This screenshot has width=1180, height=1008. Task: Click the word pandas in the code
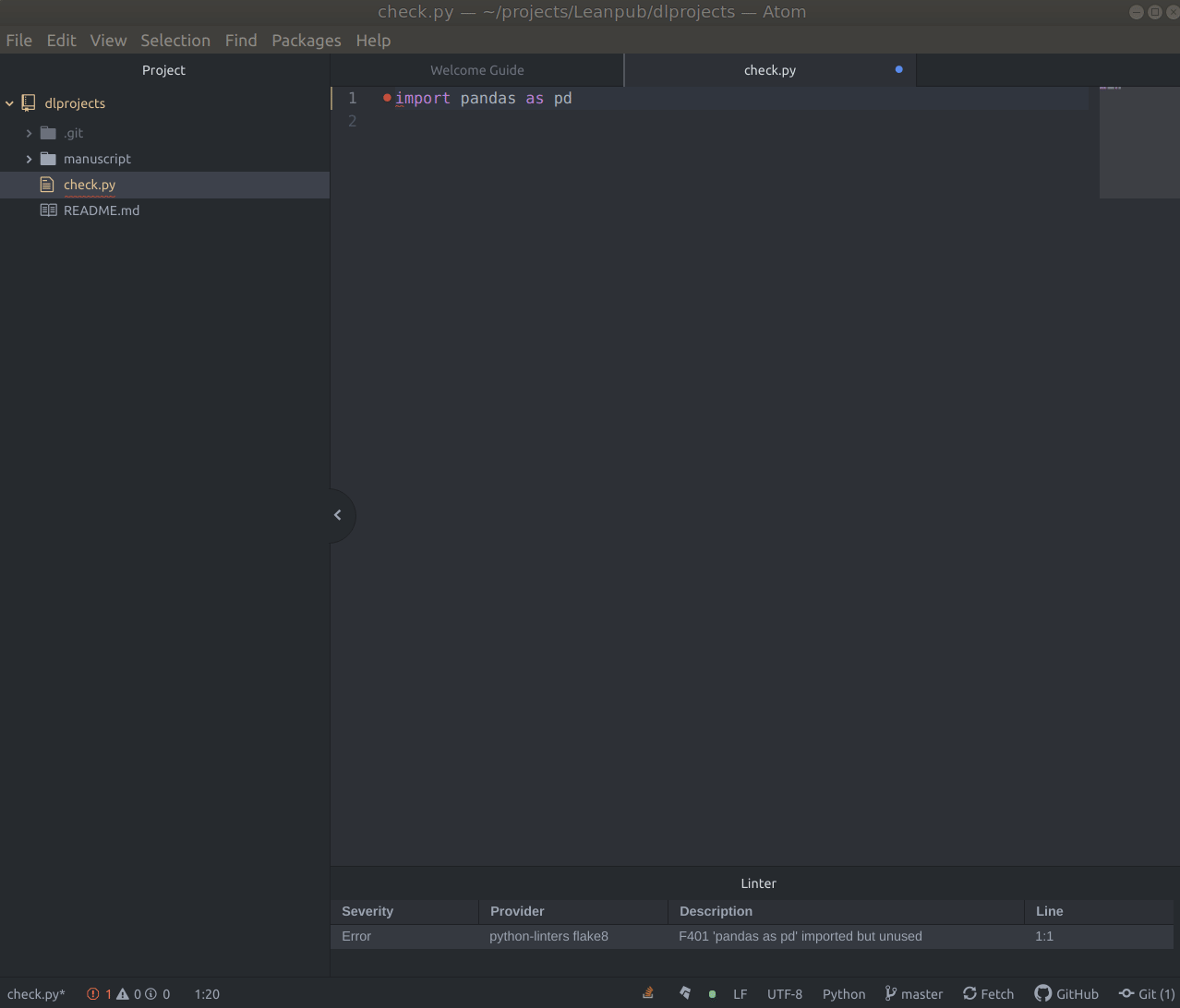coord(488,98)
